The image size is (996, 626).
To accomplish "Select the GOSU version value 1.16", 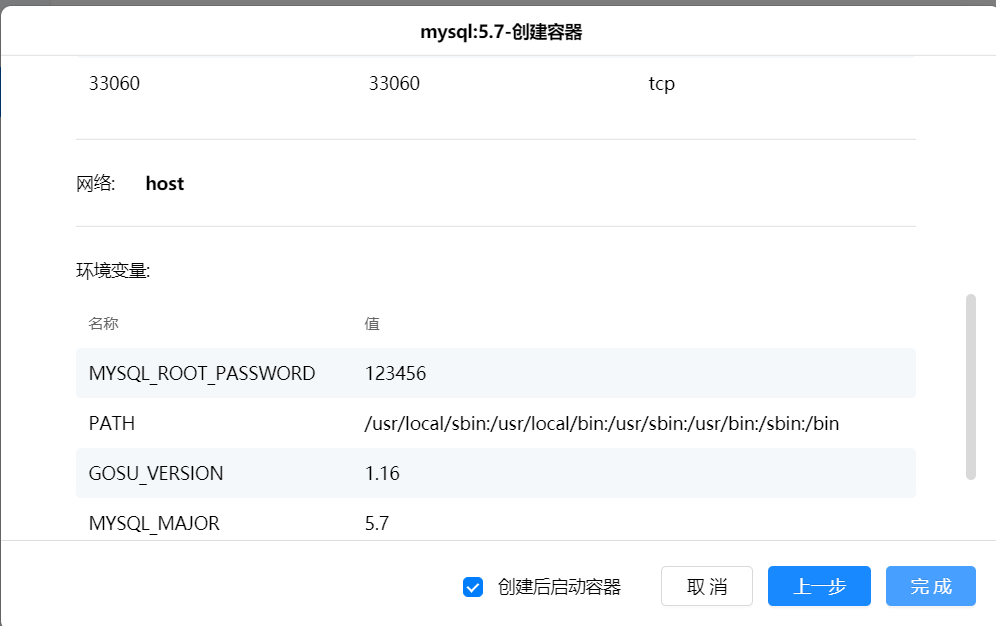I will pos(382,474).
